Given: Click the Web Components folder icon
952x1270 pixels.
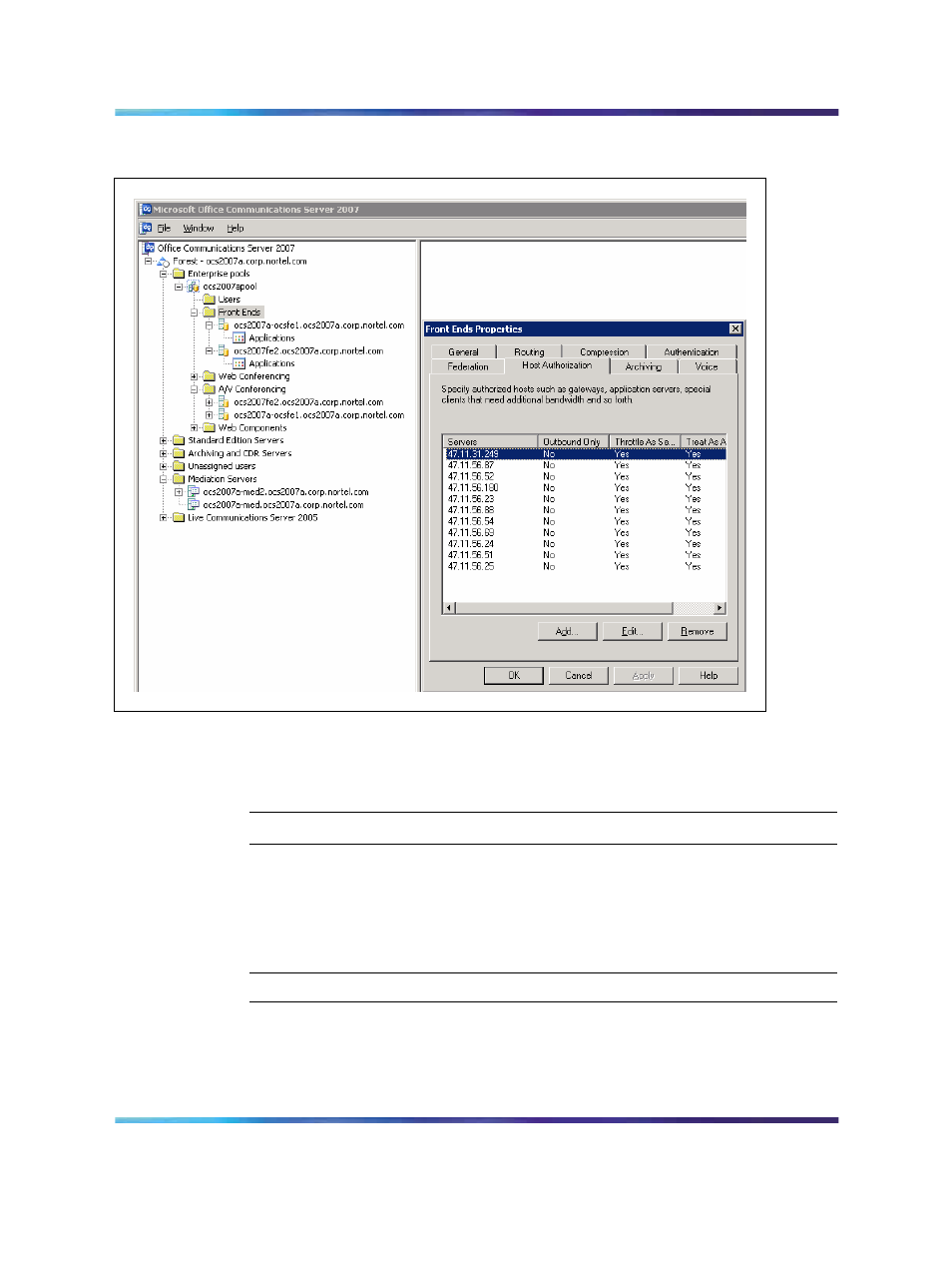Looking at the screenshot, I should [209, 427].
